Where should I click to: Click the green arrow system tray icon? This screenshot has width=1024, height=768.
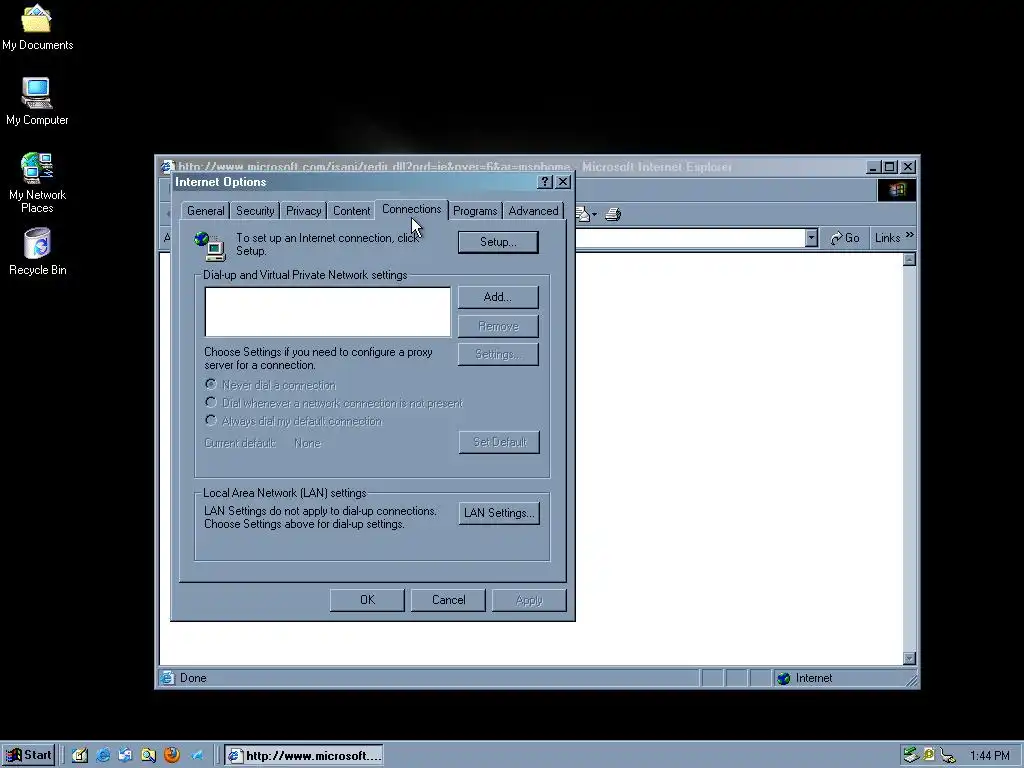coord(911,755)
